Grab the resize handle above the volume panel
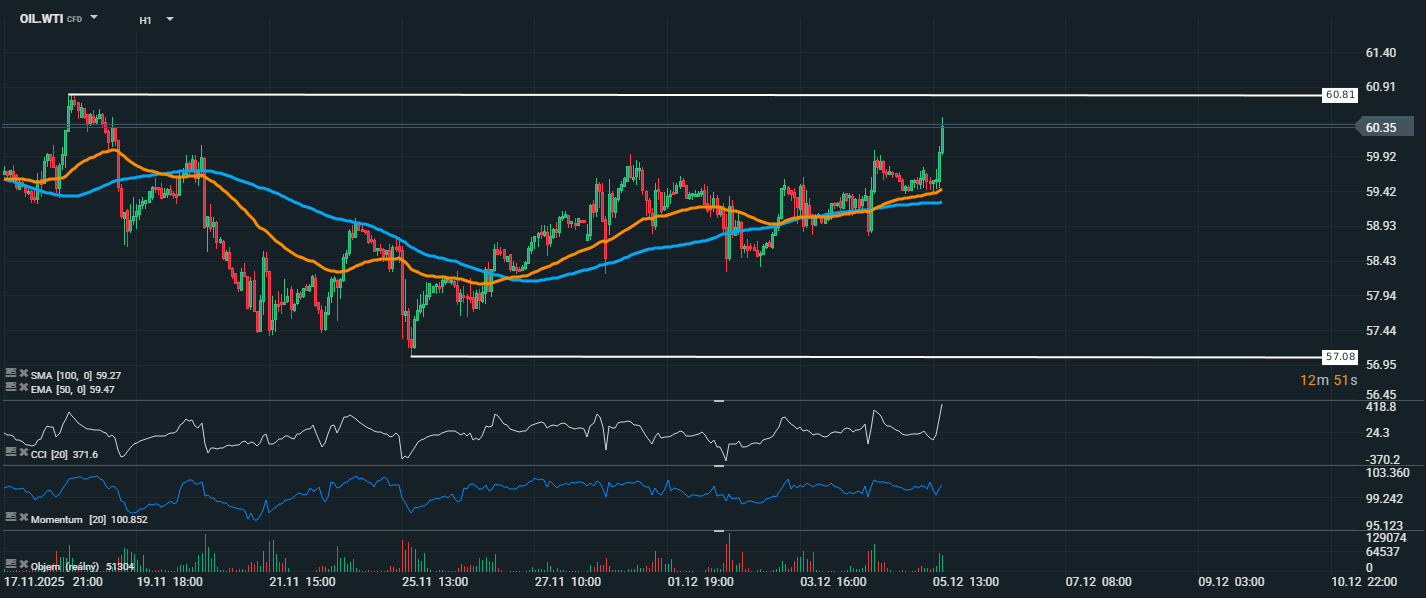Image resolution: width=1426 pixels, height=598 pixels. tap(718, 531)
